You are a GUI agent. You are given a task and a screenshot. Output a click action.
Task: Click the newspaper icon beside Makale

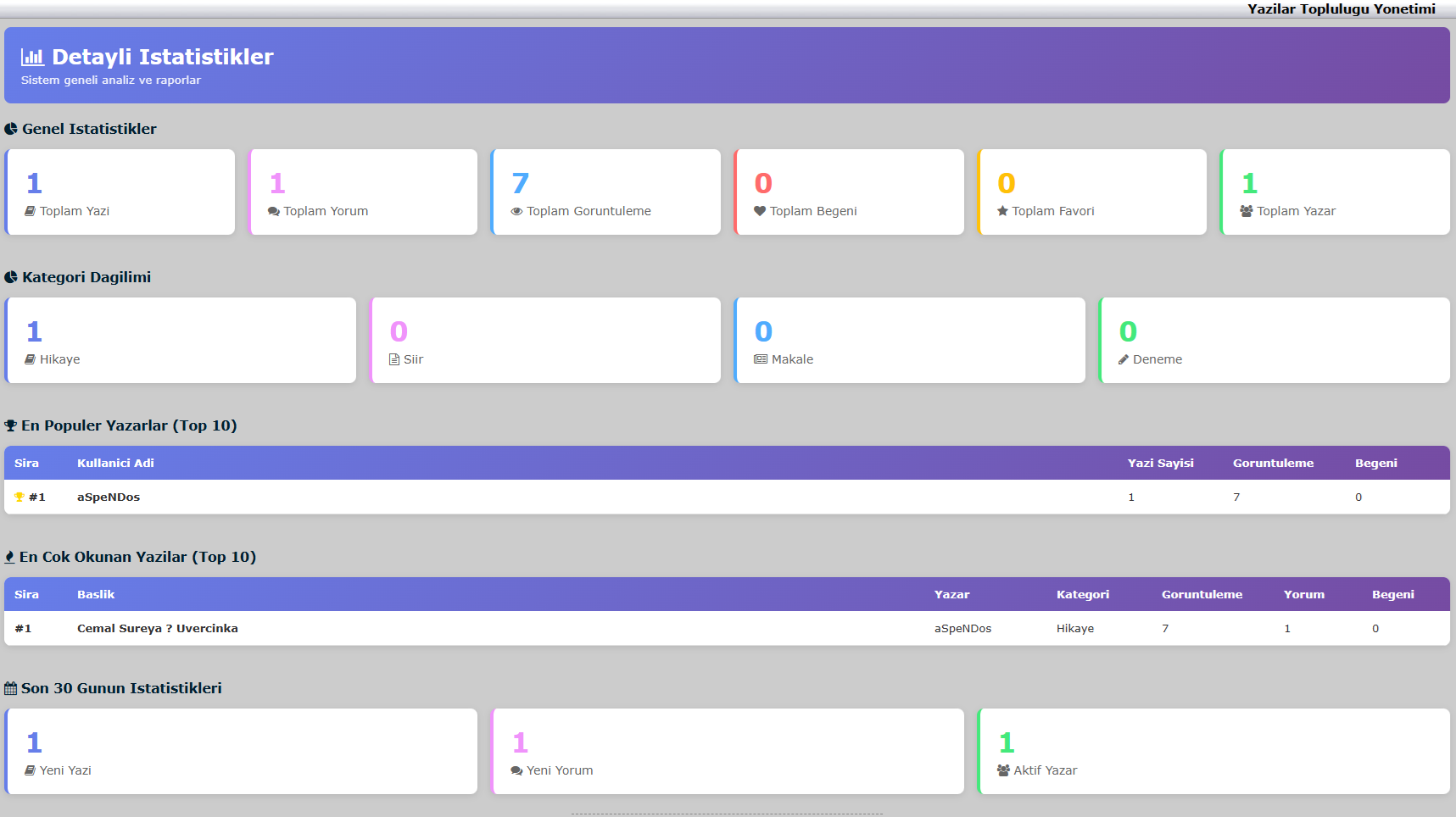[x=761, y=359]
